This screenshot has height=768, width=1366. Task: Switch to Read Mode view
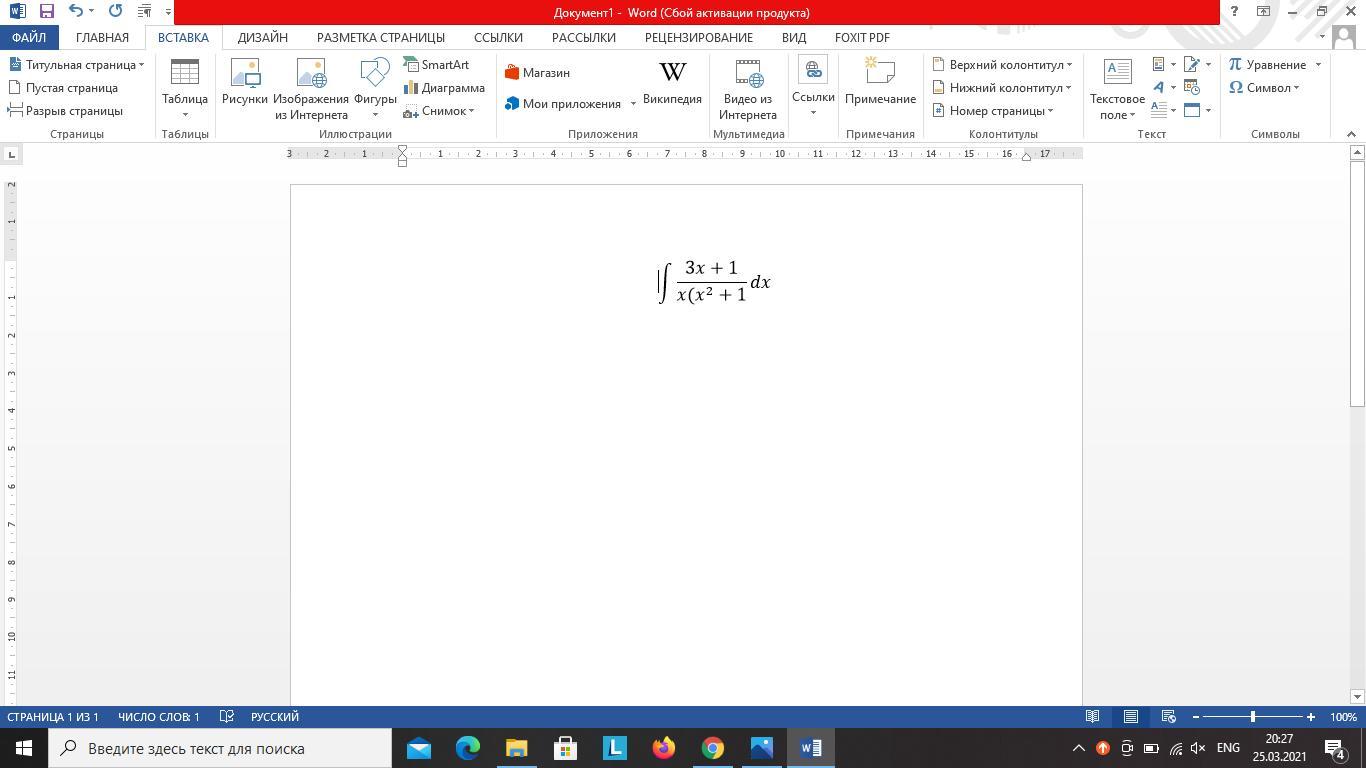tap(1093, 717)
